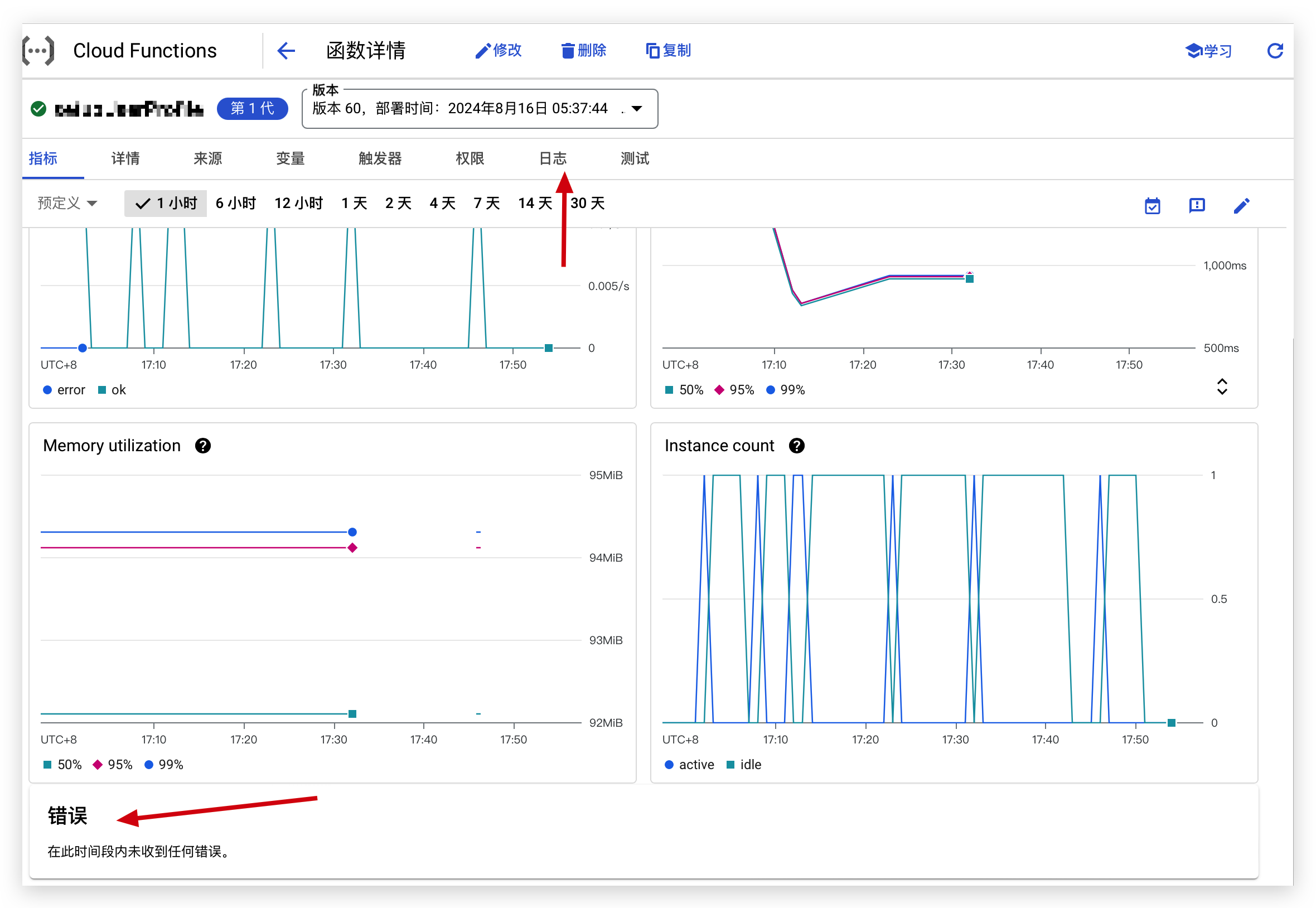Click the 修改 edit button

click(x=499, y=51)
